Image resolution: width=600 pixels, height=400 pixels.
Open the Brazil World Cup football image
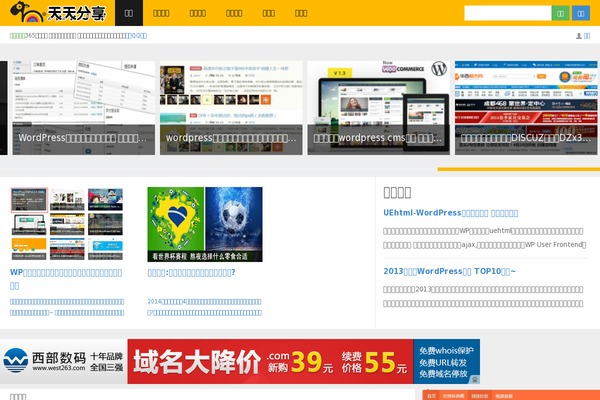pyautogui.click(x=205, y=224)
